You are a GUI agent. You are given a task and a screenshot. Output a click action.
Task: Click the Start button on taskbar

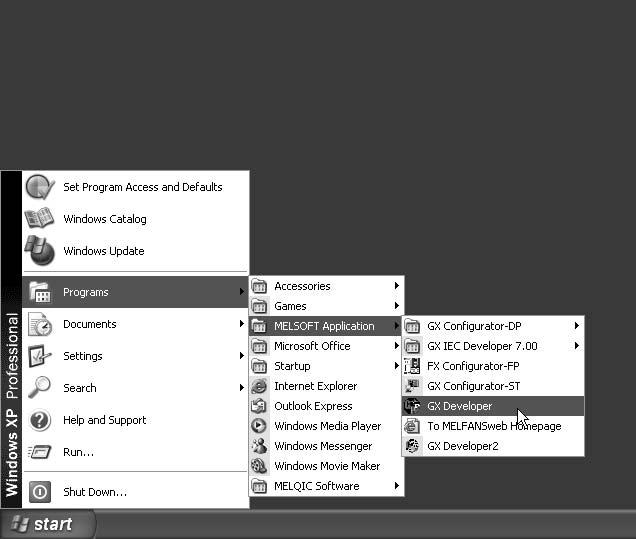point(47,524)
